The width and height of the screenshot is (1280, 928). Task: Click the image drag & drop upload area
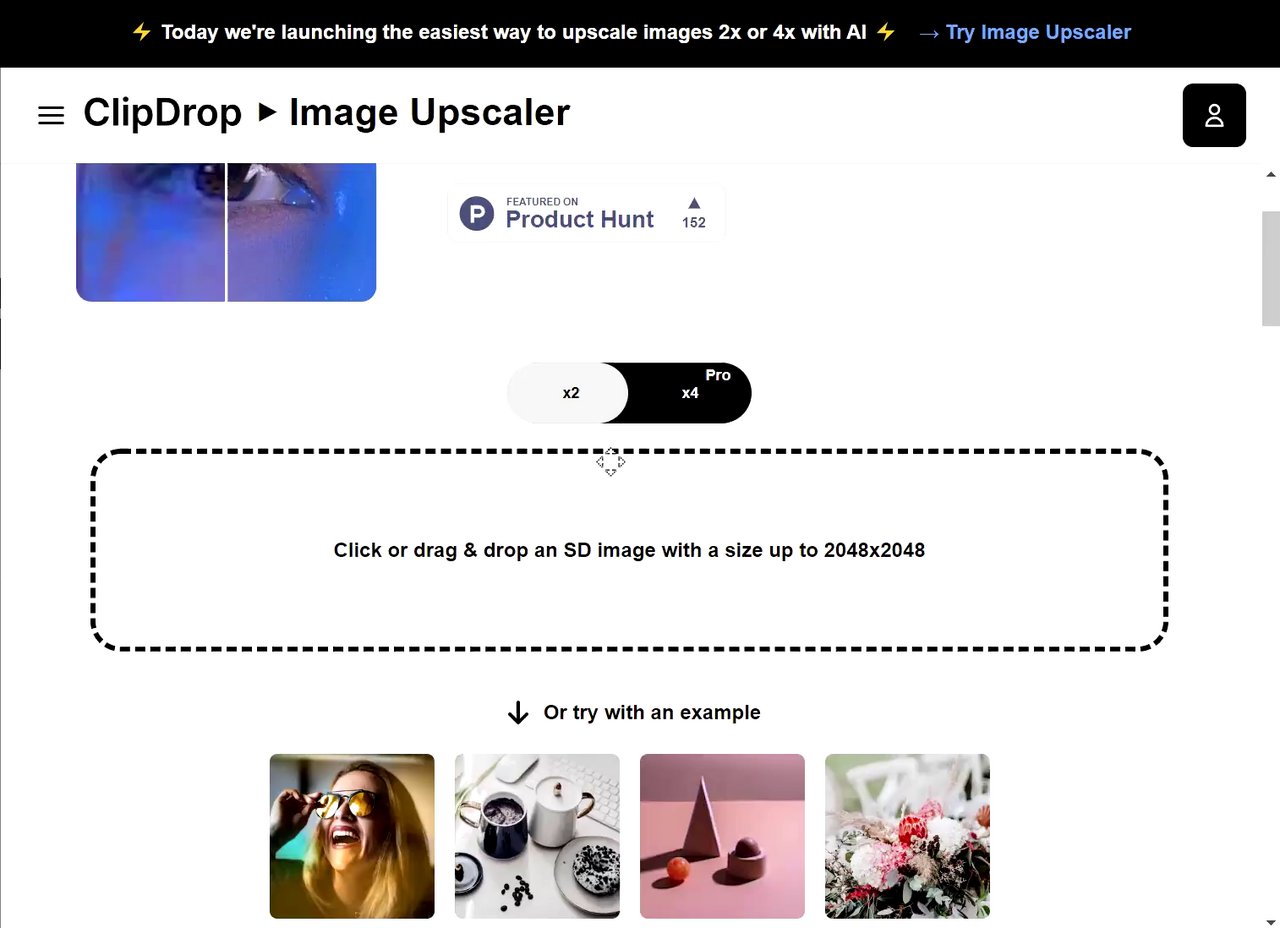pos(629,550)
